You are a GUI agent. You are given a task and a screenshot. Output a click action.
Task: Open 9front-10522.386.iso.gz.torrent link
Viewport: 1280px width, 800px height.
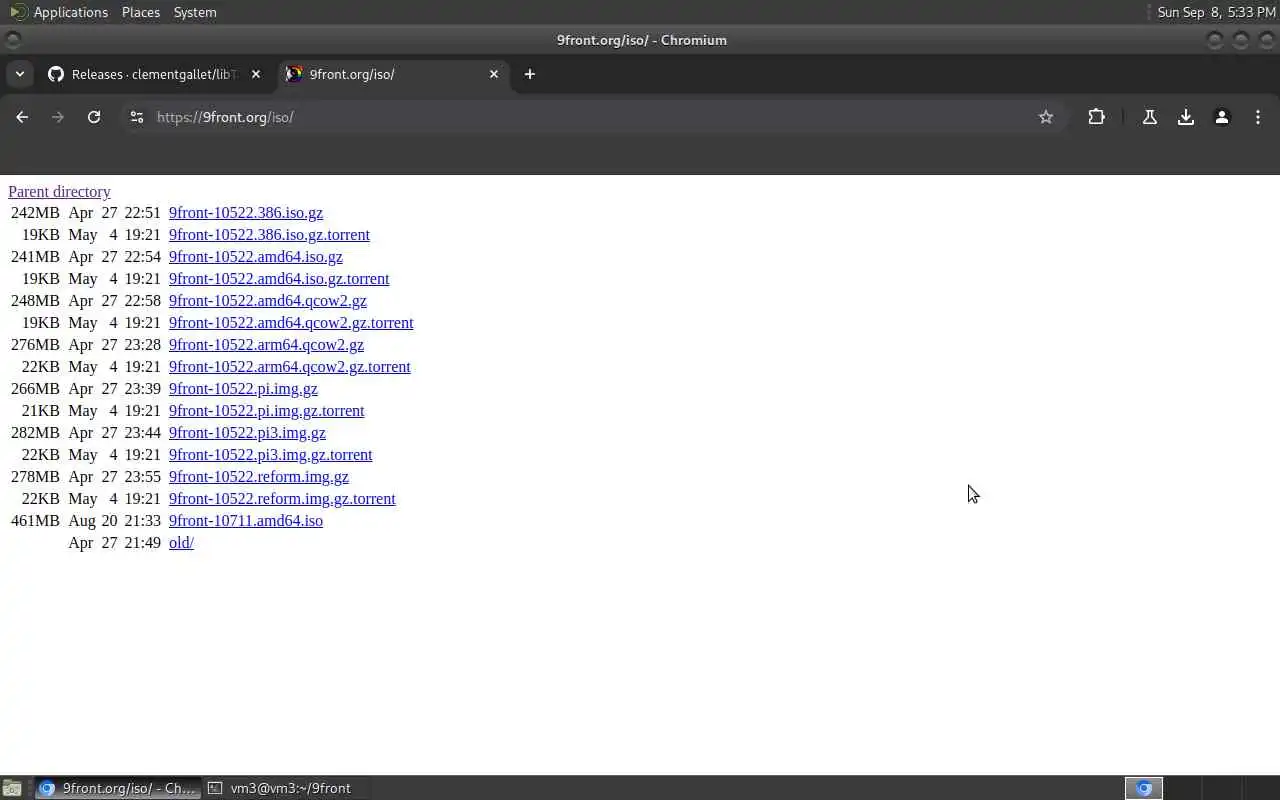tap(269, 235)
